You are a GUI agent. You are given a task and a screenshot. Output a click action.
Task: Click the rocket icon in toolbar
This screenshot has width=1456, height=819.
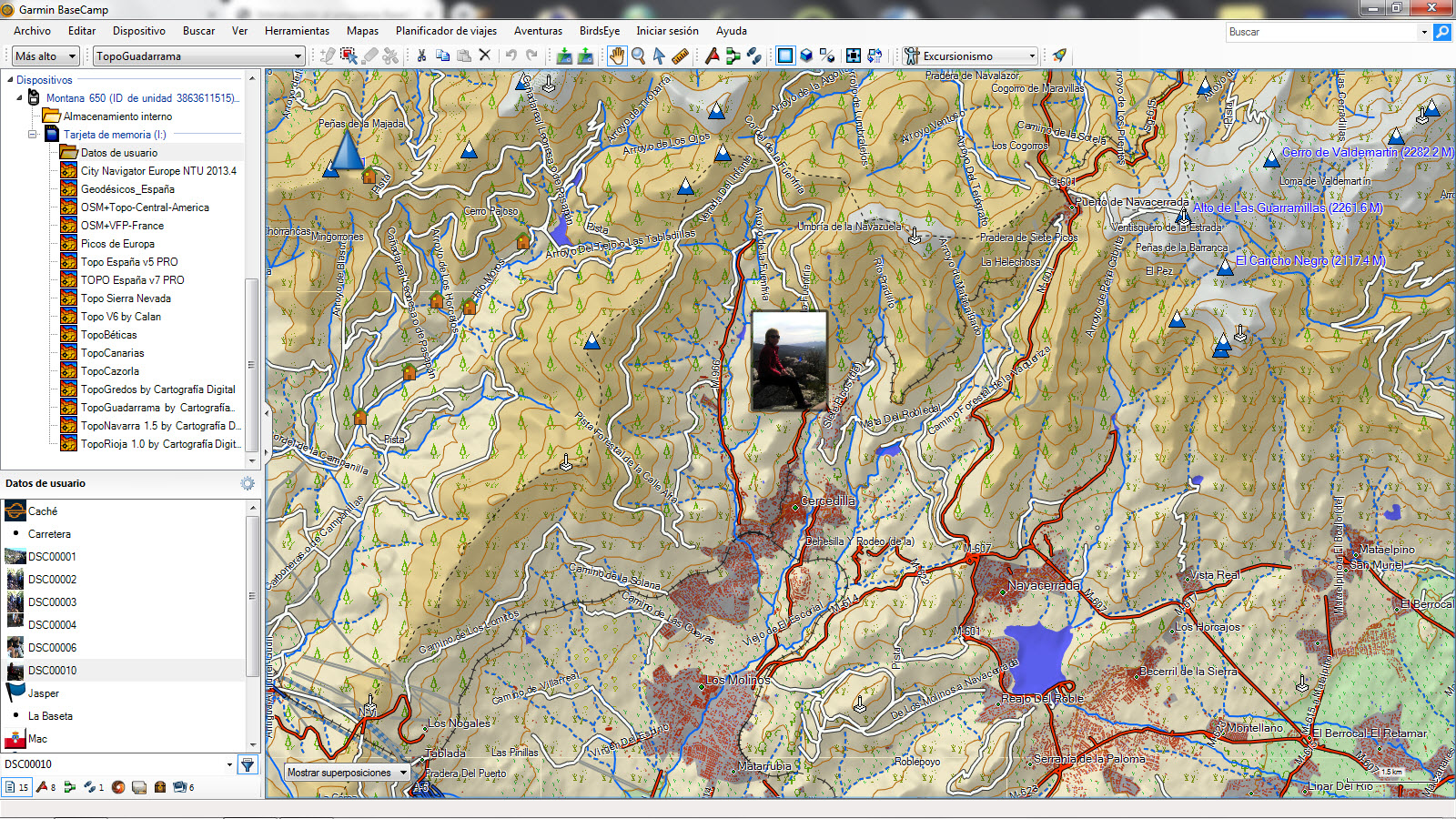[1059, 56]
